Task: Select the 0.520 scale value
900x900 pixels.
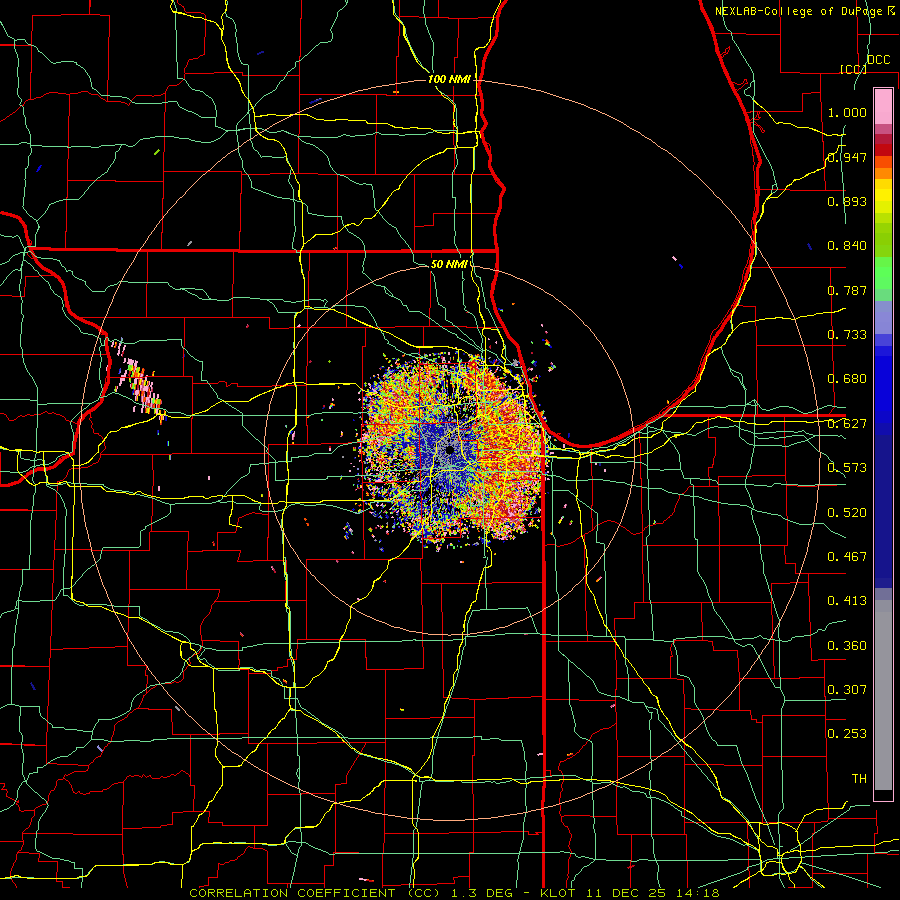Action: (847, 513)
